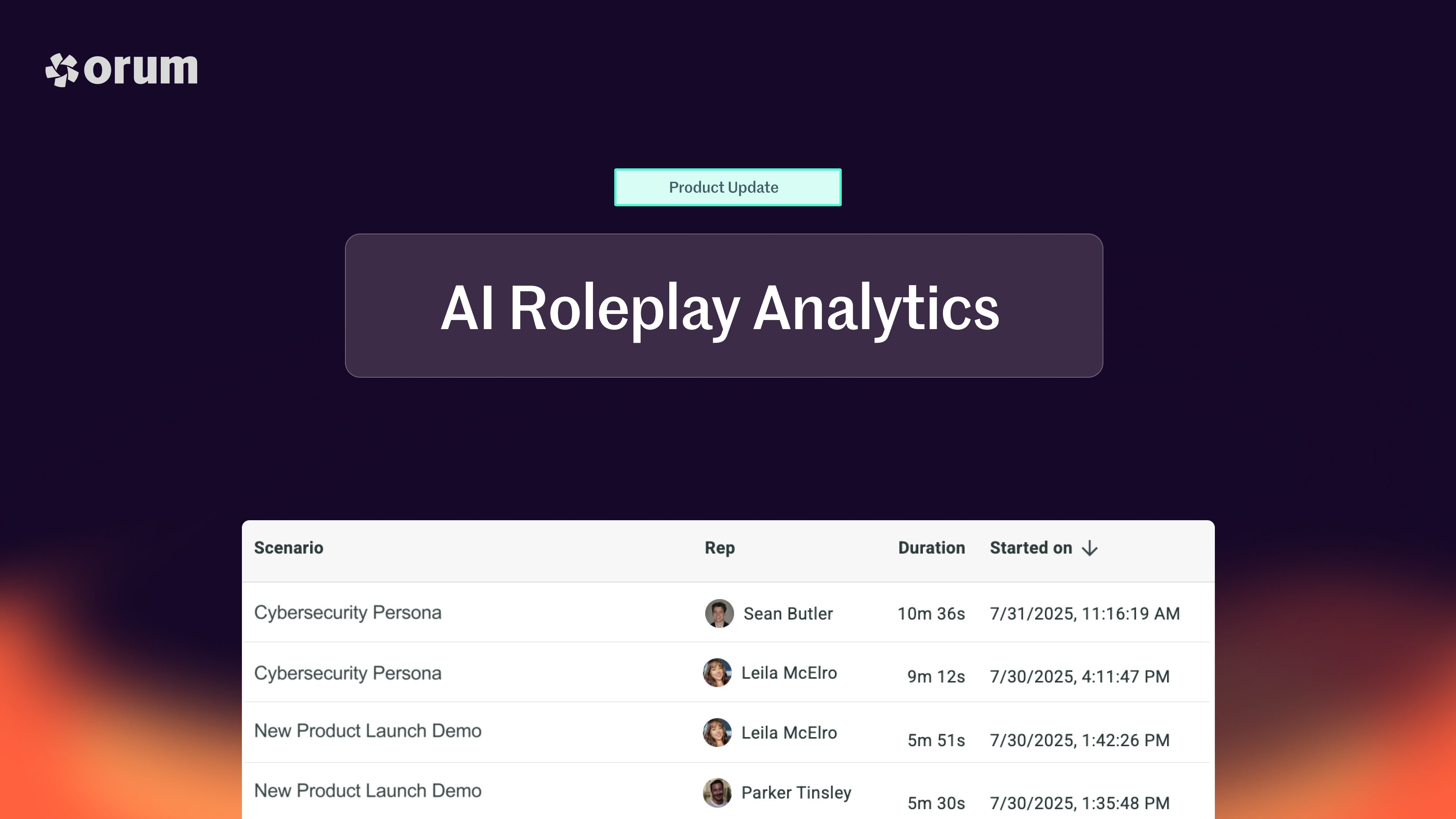Screen dimensions: 1456x819
Task: Click the Sean Butler rep name
Action: (x=788, y=614)
